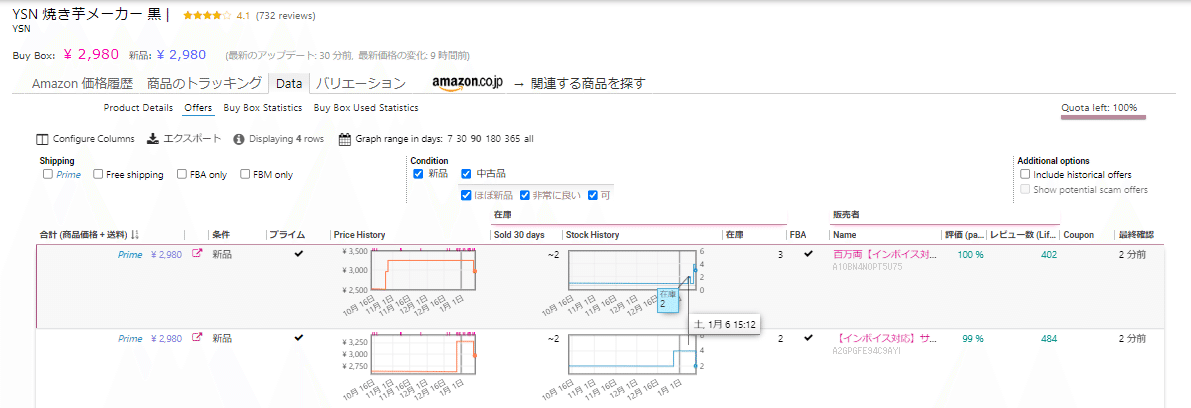1191x408 pixels.
Task: Sort by FBA column header
Action: (x=798, y=235)
